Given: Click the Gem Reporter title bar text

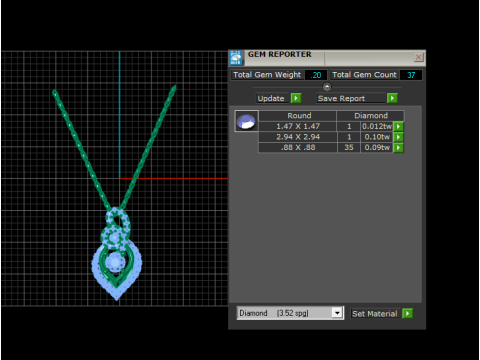Looking at the screenshot, I should [x=280, y=54].
